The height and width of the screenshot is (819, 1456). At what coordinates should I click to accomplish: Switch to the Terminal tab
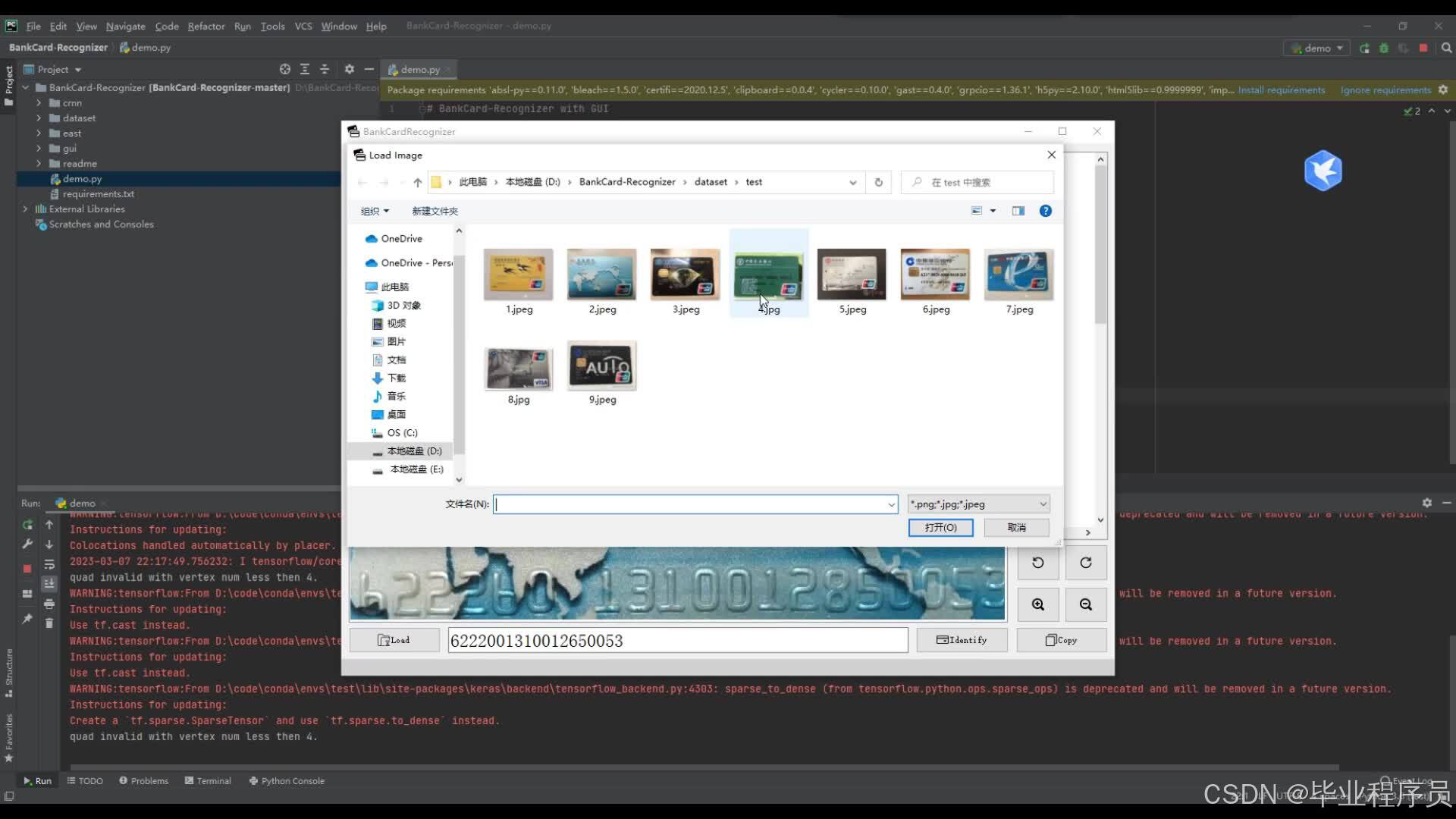point(208,781)
